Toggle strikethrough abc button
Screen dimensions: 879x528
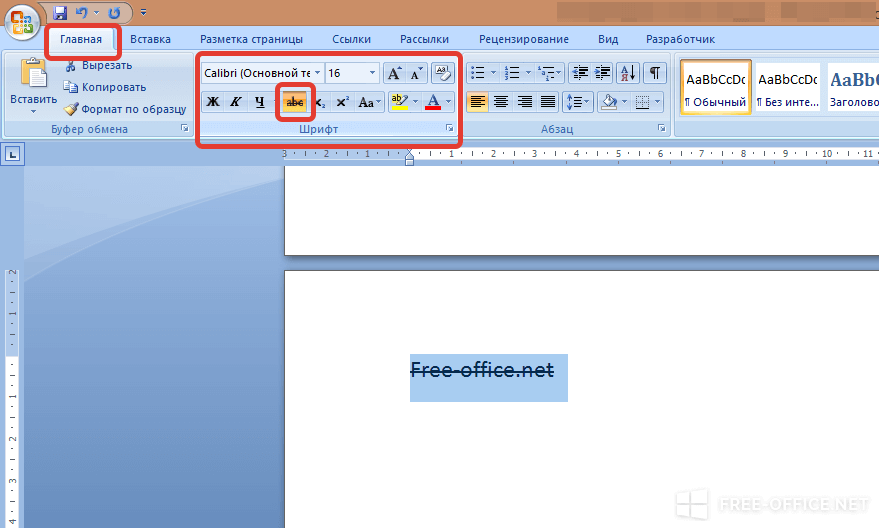tap(295, 102)
